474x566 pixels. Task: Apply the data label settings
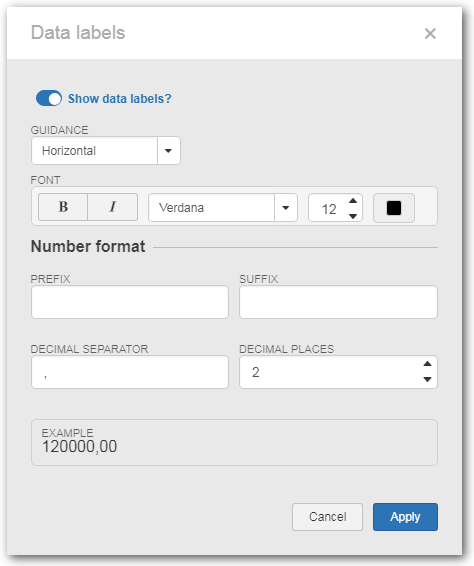[405, 517]
